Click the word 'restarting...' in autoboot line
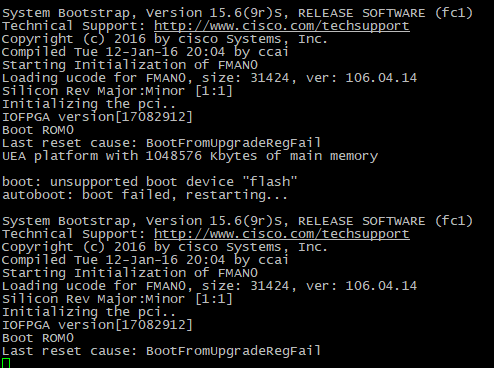Image resolution: width=494 pixels, height=368 pixels. 237,195
